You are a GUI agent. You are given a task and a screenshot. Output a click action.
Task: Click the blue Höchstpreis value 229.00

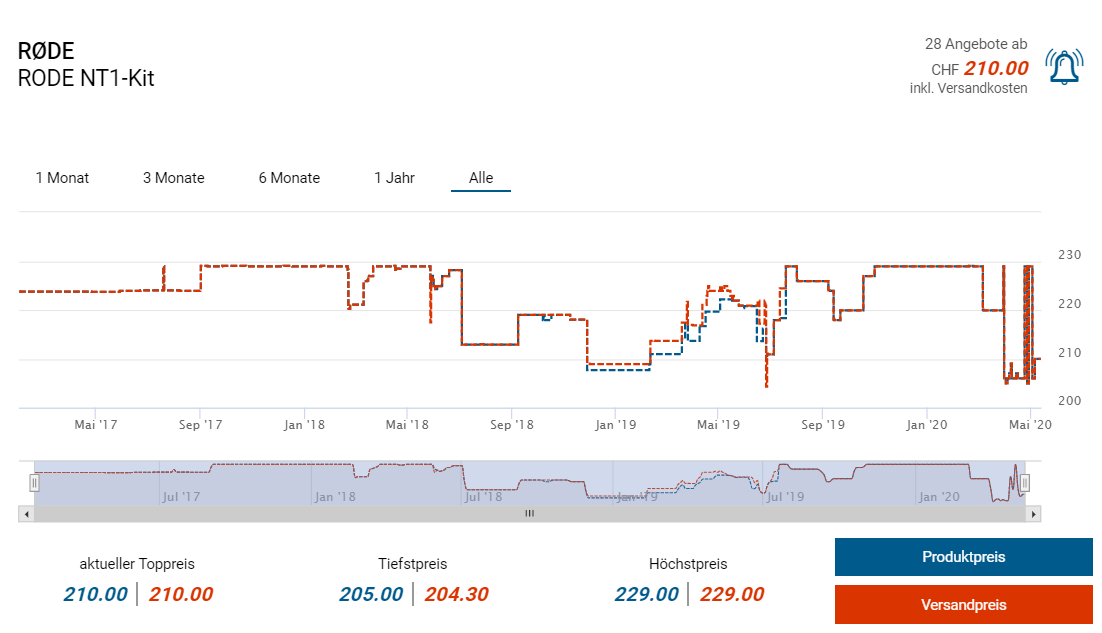(x=646, y=594)
